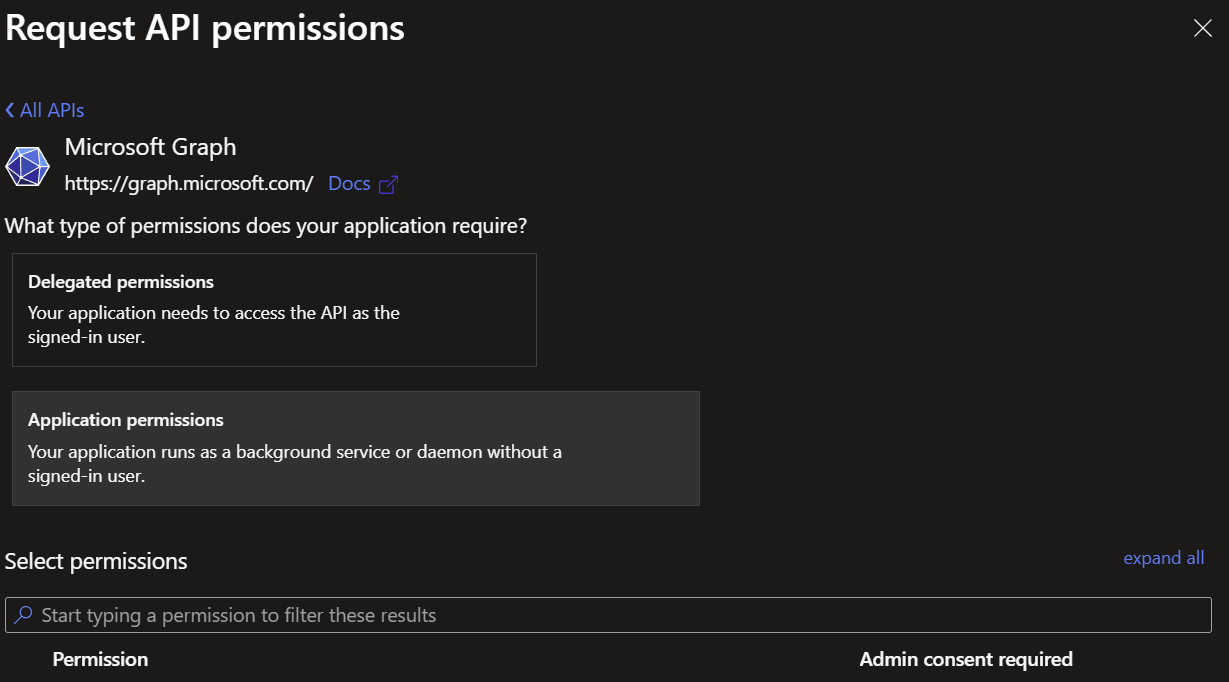Click the magnifier icon in the filter box
Image resolution: width=1229 pixels, height=682 pixels.
[24, 615]
